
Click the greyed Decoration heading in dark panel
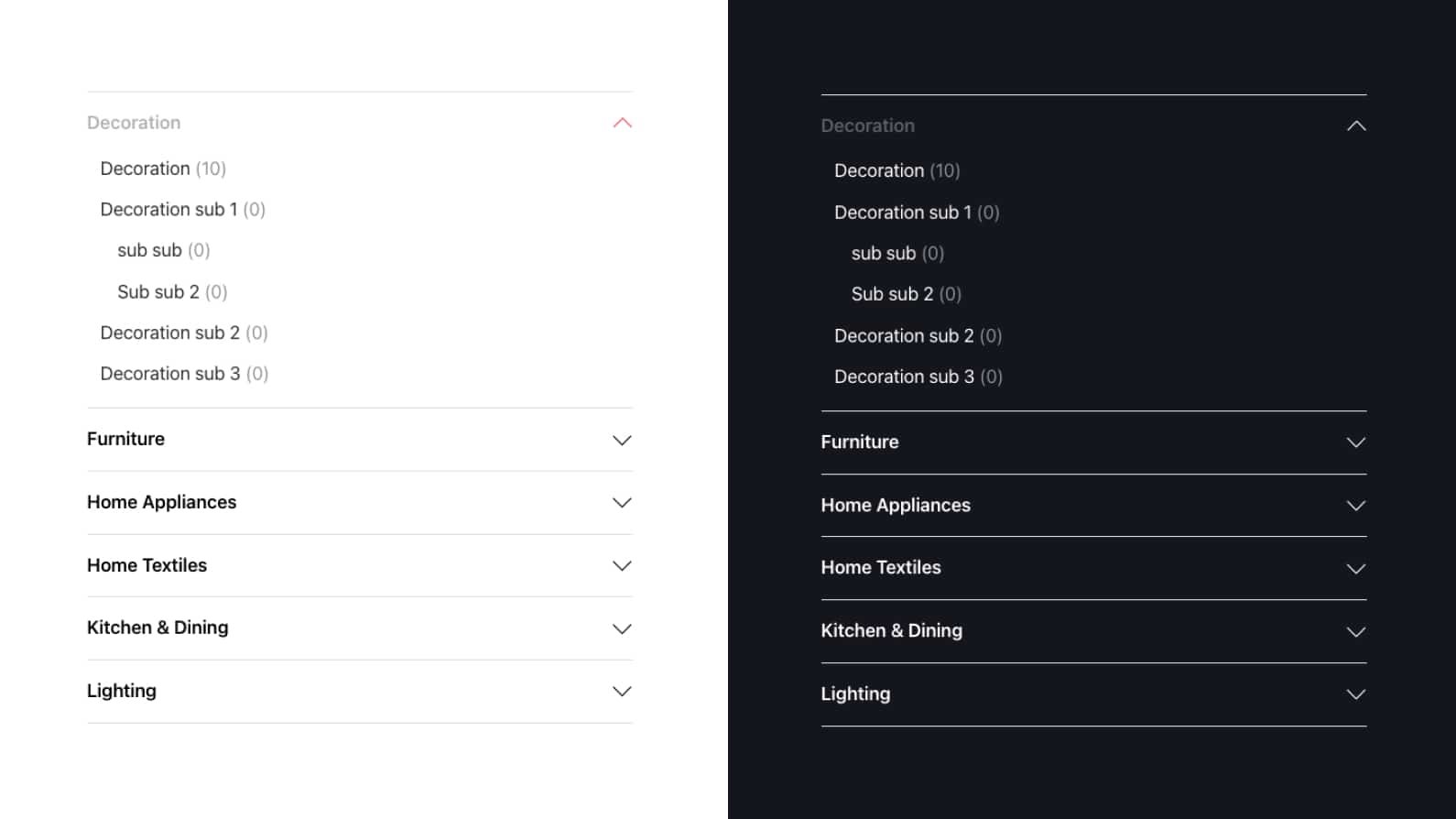click(868, 126)
